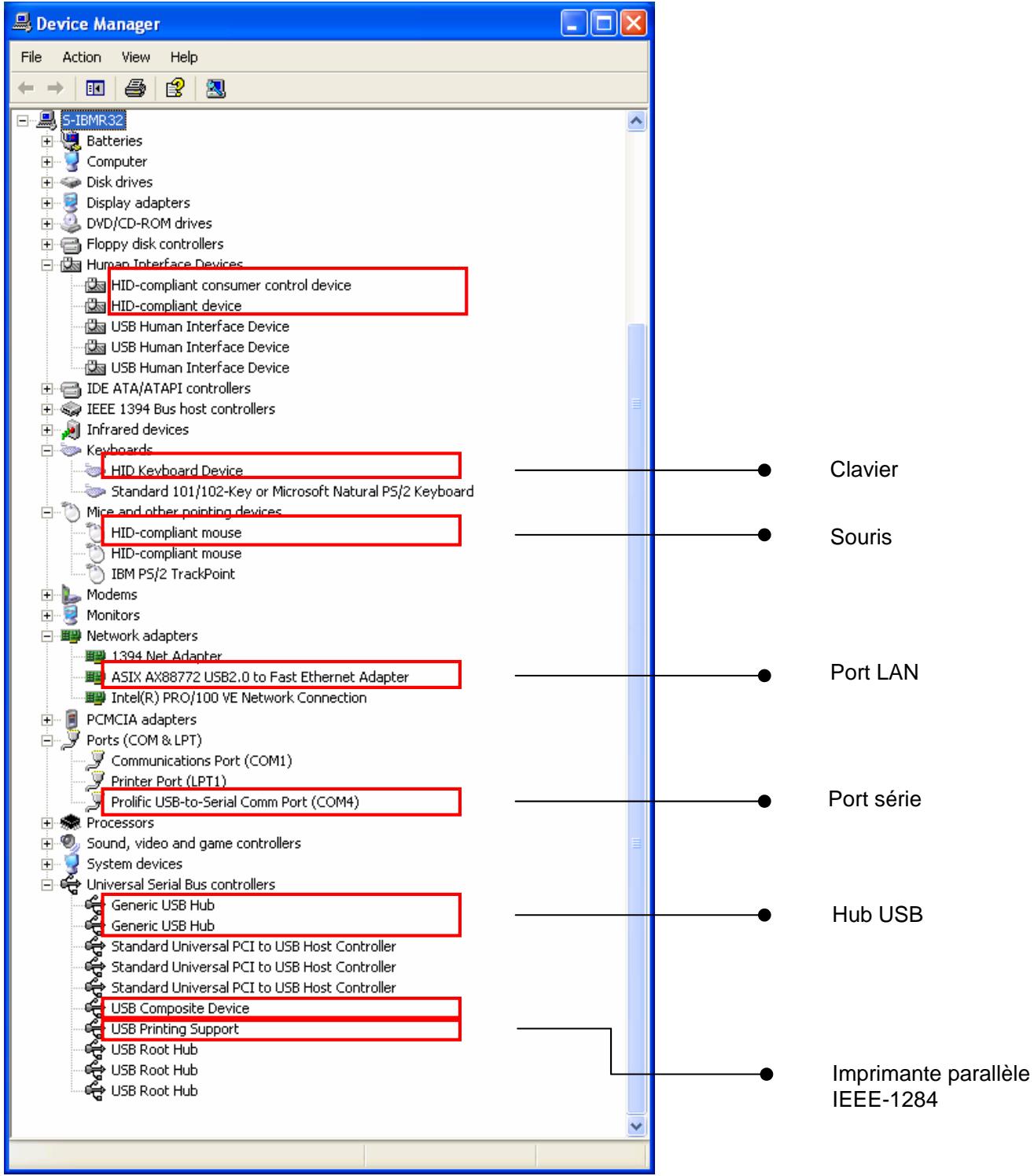The width and height of the screenshot is (1034, 1176).
Task: Minimize the Device Manager window
Action: [x=574, y=23]
